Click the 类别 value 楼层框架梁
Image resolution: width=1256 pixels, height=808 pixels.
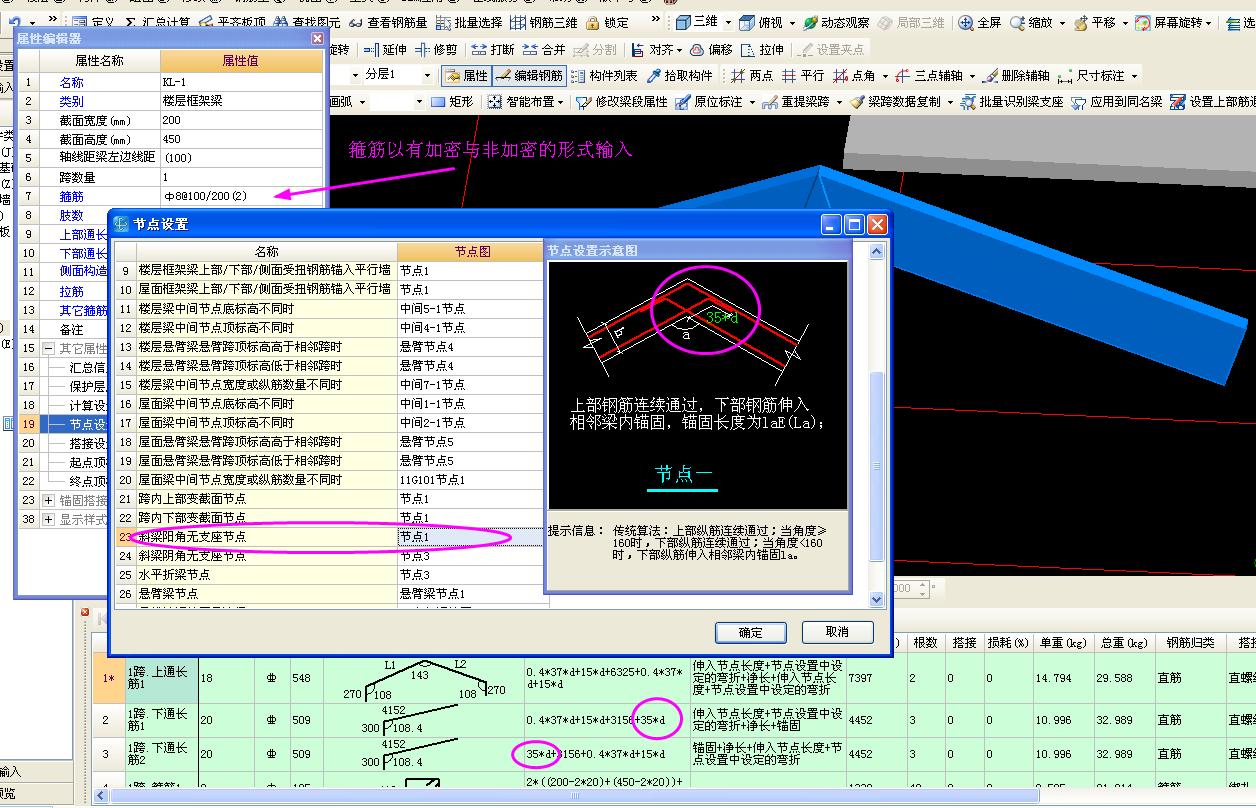(241, 101)
